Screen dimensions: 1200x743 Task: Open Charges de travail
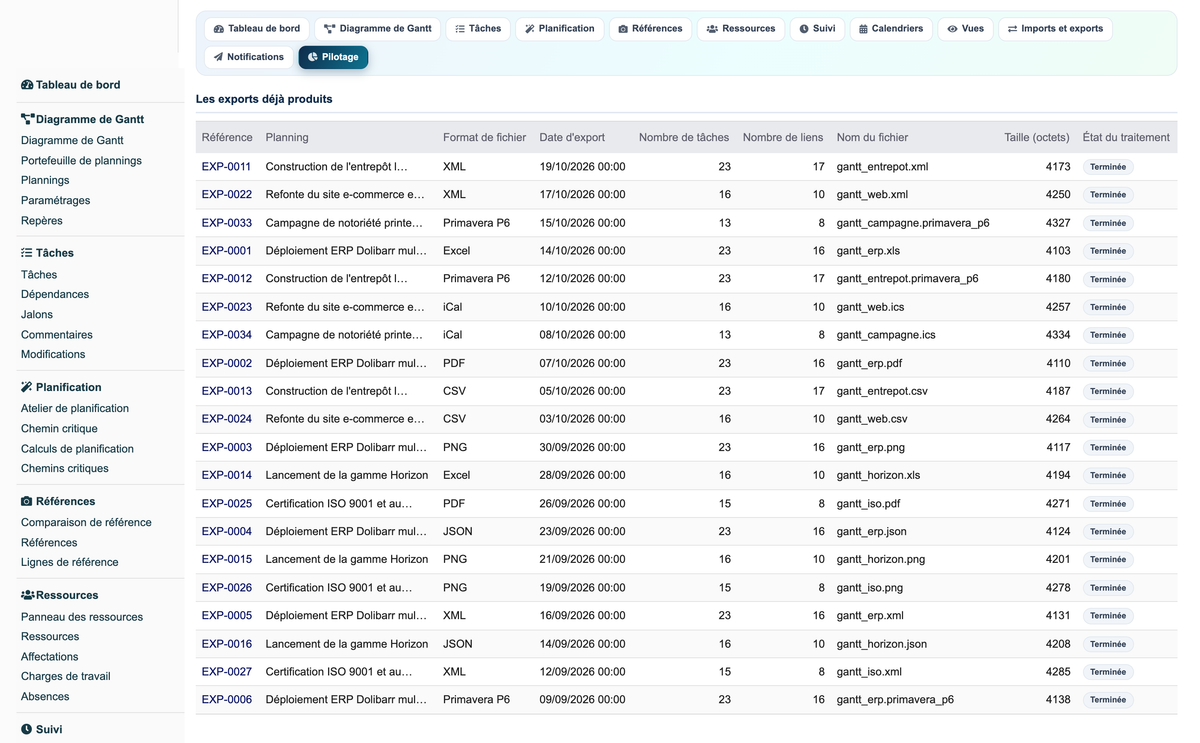[x=66, y=676]
